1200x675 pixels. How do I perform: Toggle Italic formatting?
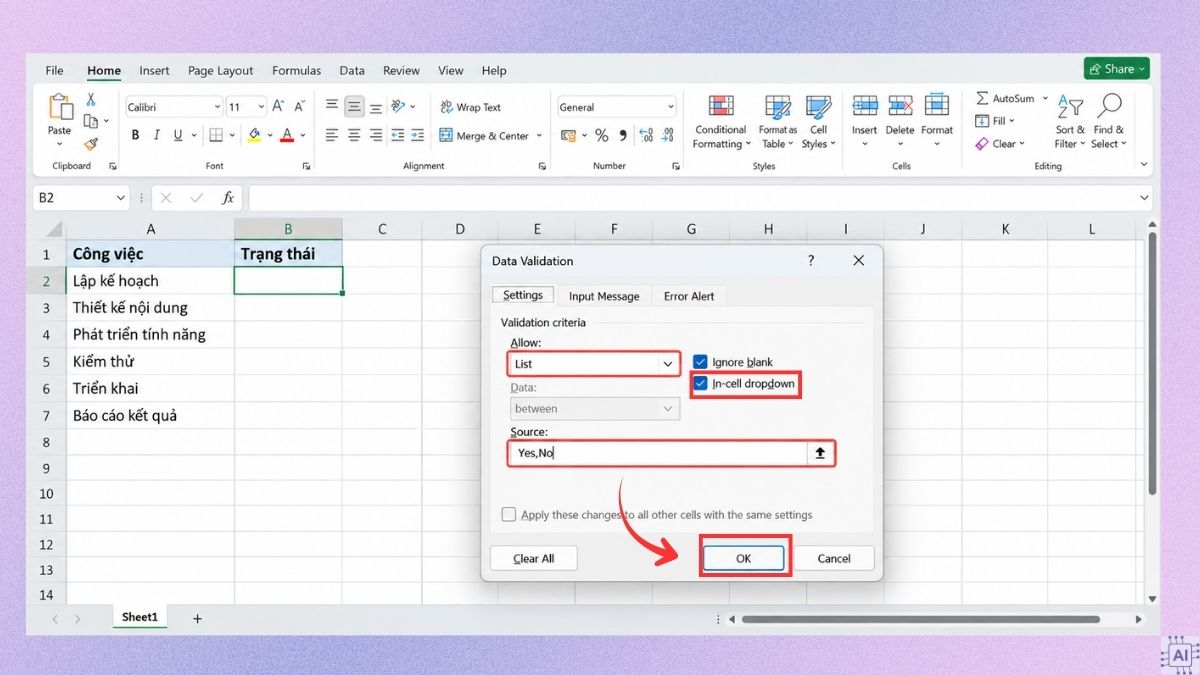158,135
